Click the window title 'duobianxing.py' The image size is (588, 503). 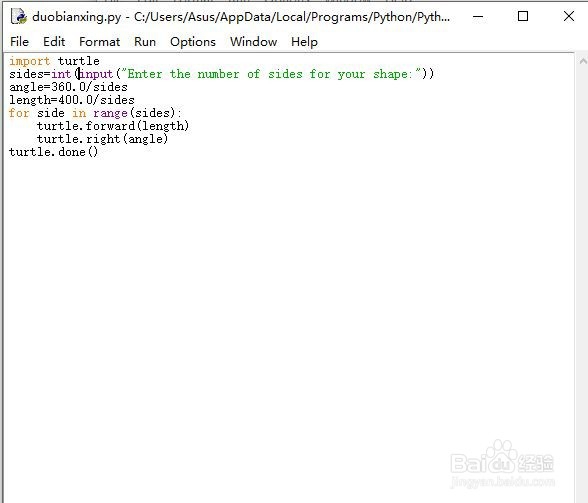pos(77,17)
